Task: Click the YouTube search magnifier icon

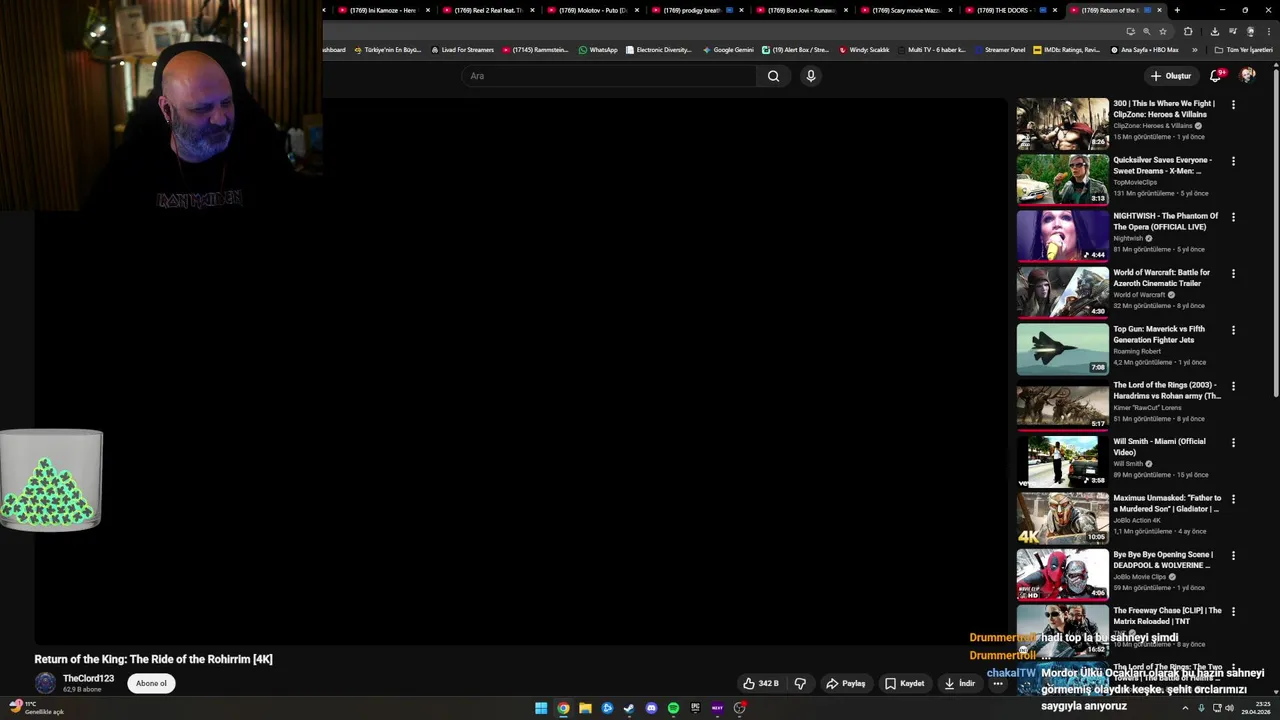Action: click(773, 76)
